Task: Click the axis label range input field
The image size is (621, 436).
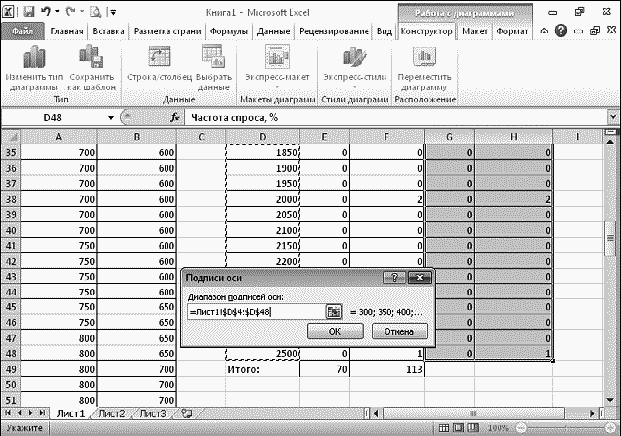Action: pyautogui.click(x=255, y=312)
